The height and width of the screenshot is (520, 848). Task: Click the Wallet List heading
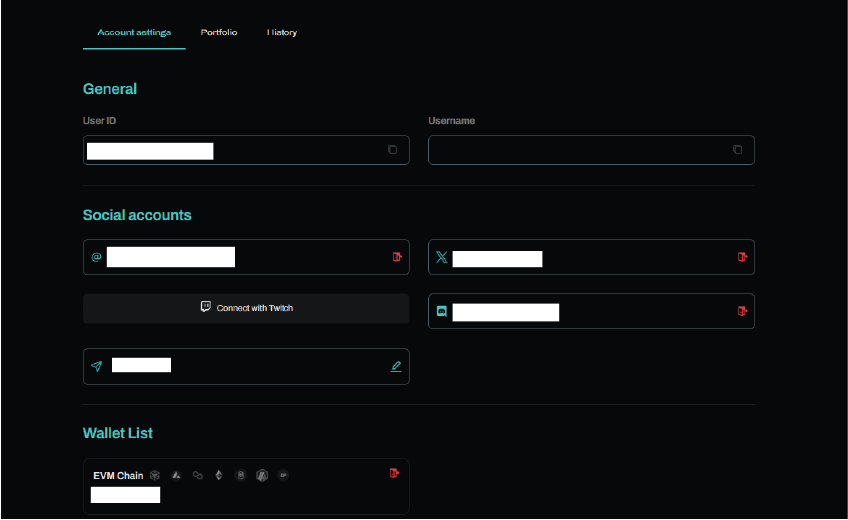(x=117, y=433)
